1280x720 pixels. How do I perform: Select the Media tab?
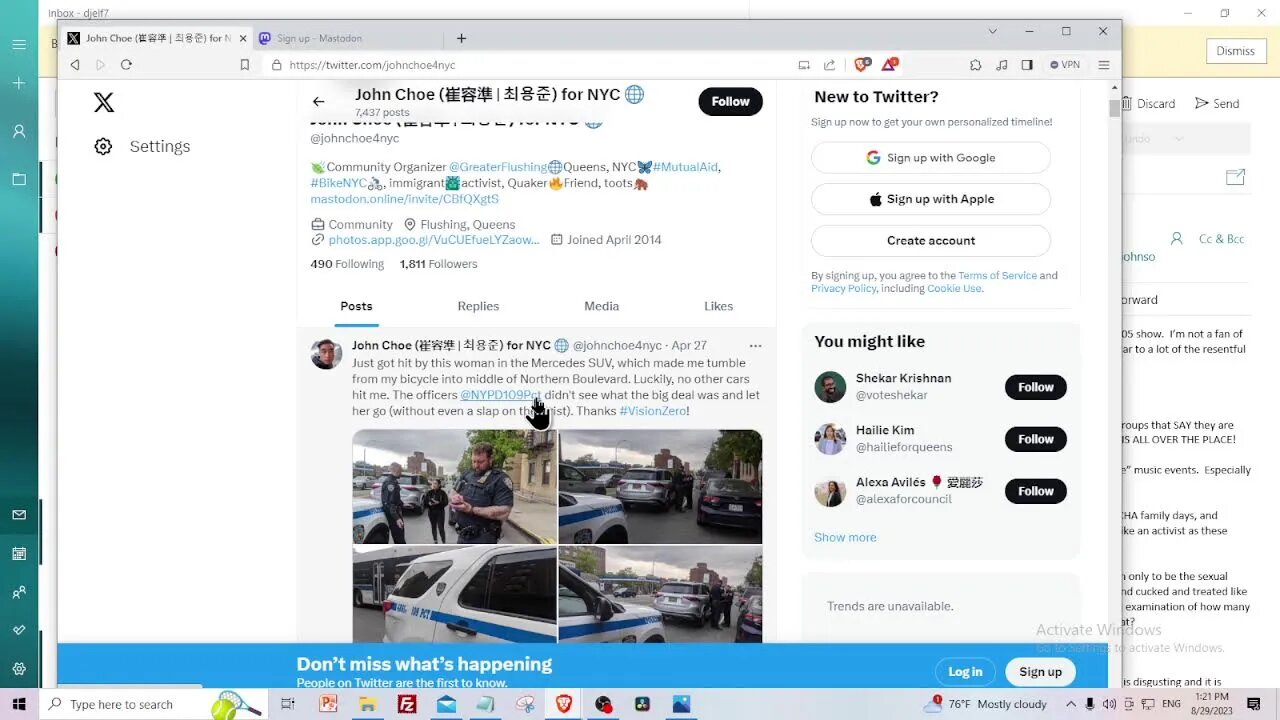pos(601,306)
